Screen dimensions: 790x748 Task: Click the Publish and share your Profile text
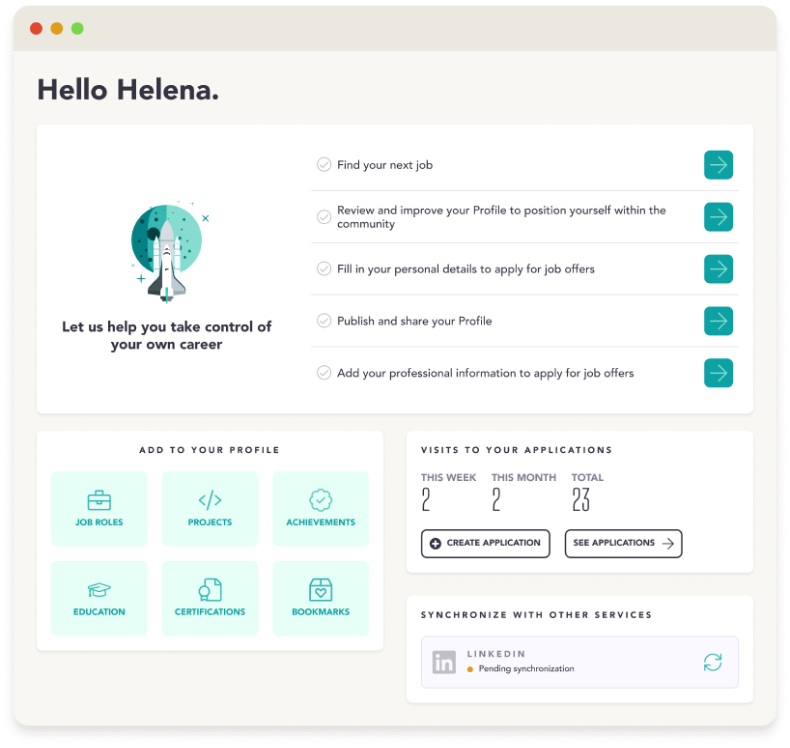point(415,321)
